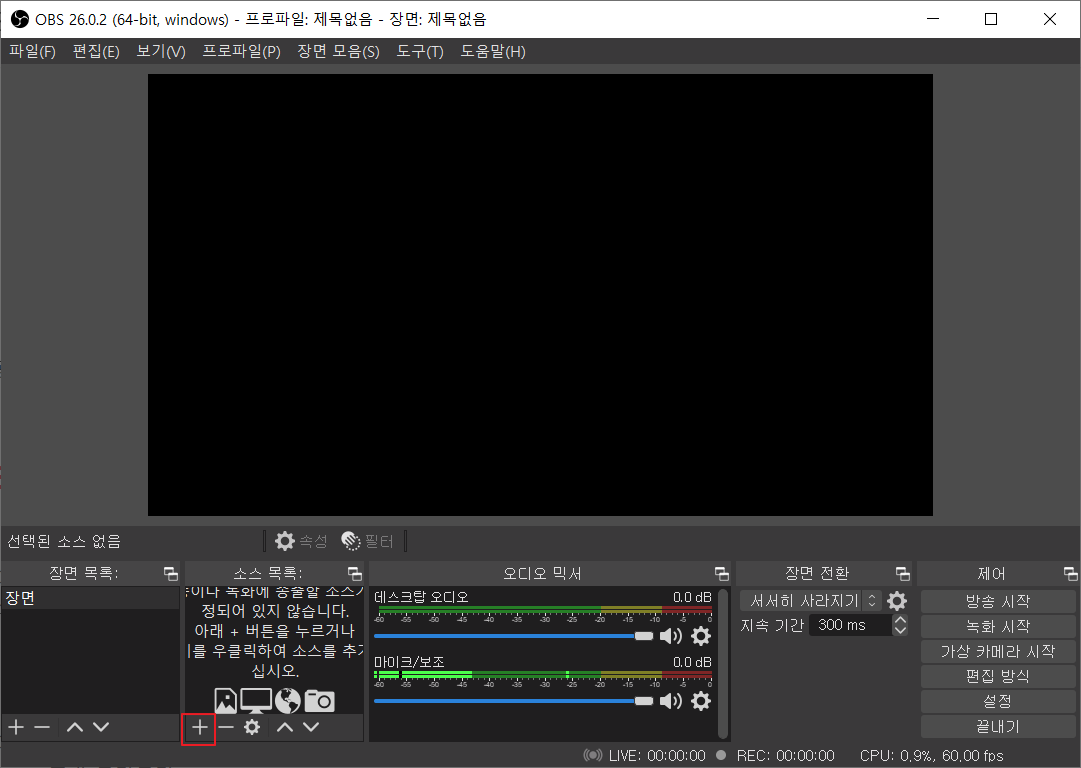Click the 선택된 소스 없음 text
The width and height of the screenshot is (1081, 768).
(64, 541)
